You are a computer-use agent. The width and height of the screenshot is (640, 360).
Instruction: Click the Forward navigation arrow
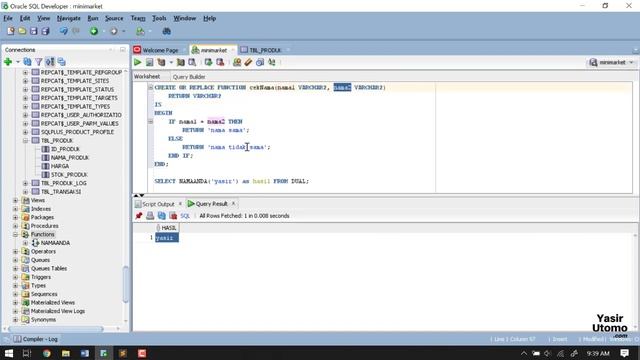coord(113,31)
